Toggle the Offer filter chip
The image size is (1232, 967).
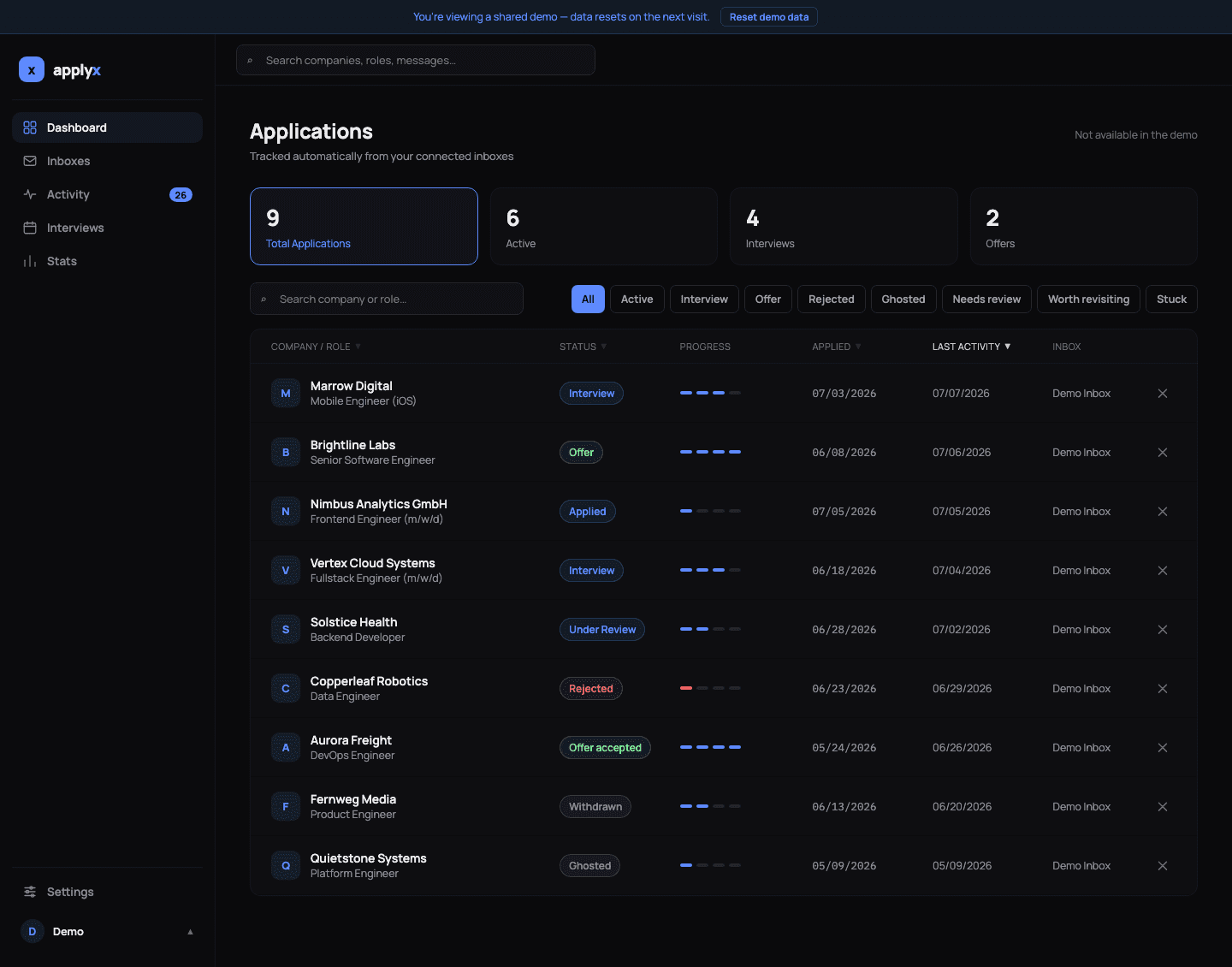(x=768, y=300)
